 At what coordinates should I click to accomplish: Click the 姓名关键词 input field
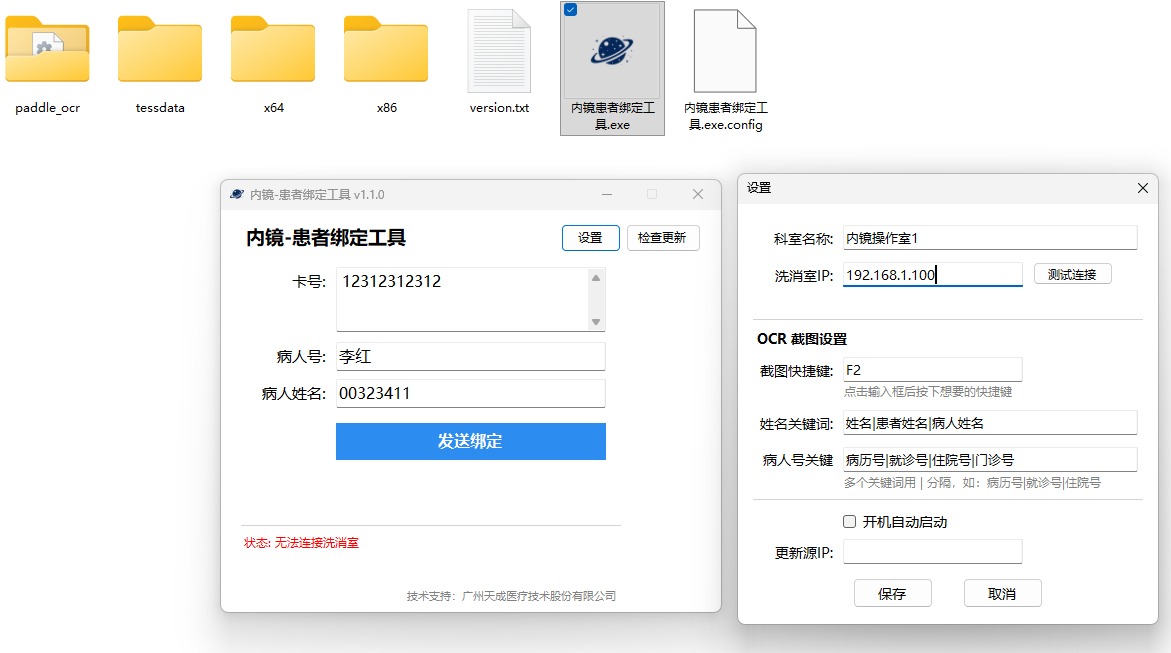(990, 423)
